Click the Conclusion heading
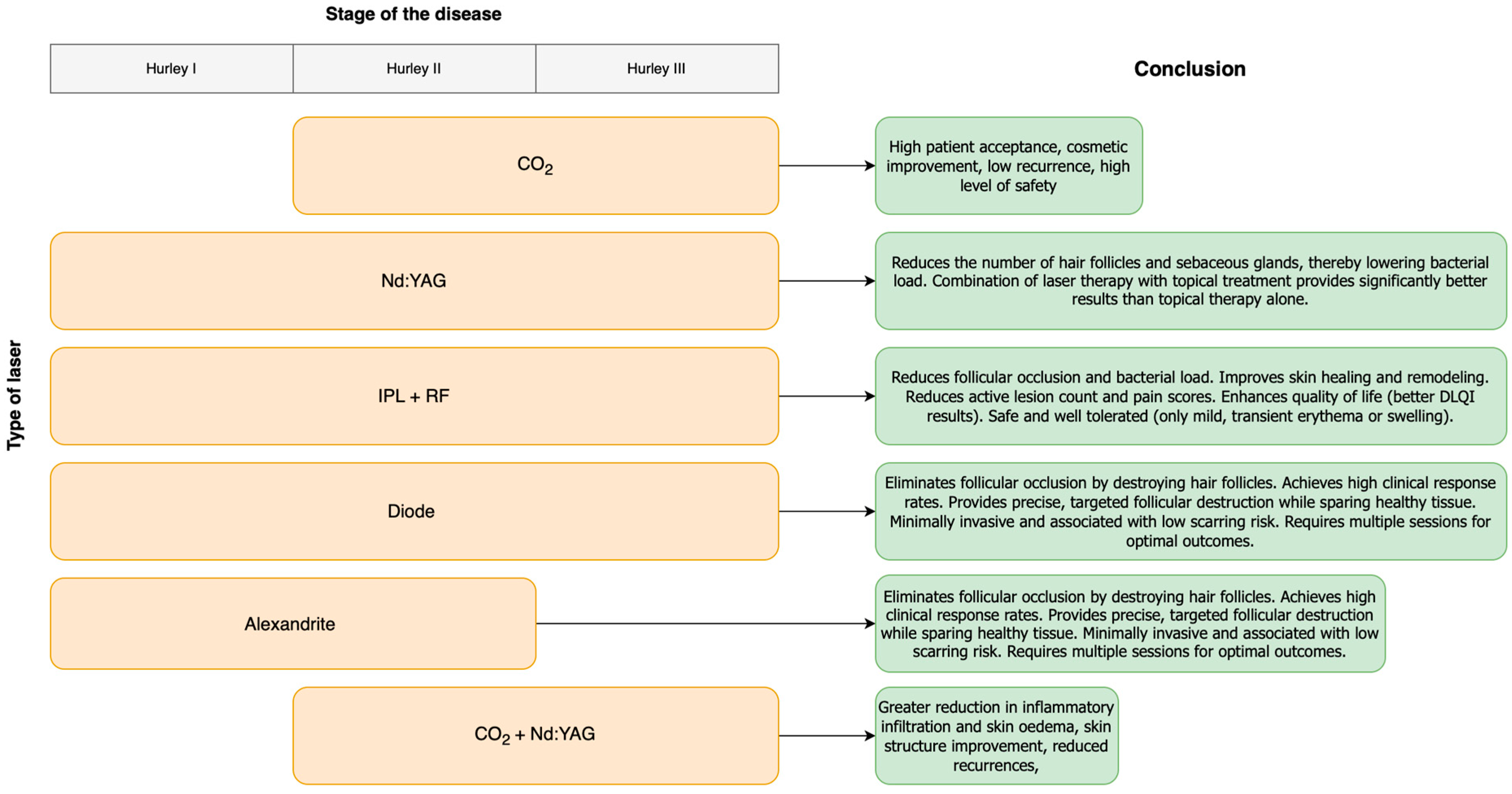Image resolution: width=1512 pixels, height=794 pixels. click(x=1189, y=69)
